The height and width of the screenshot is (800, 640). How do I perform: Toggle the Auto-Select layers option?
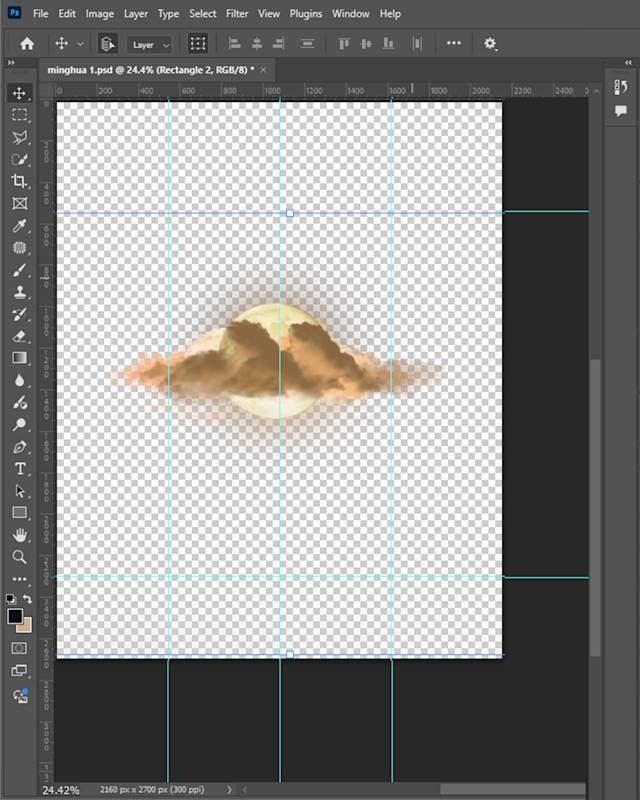click(107, 44)
